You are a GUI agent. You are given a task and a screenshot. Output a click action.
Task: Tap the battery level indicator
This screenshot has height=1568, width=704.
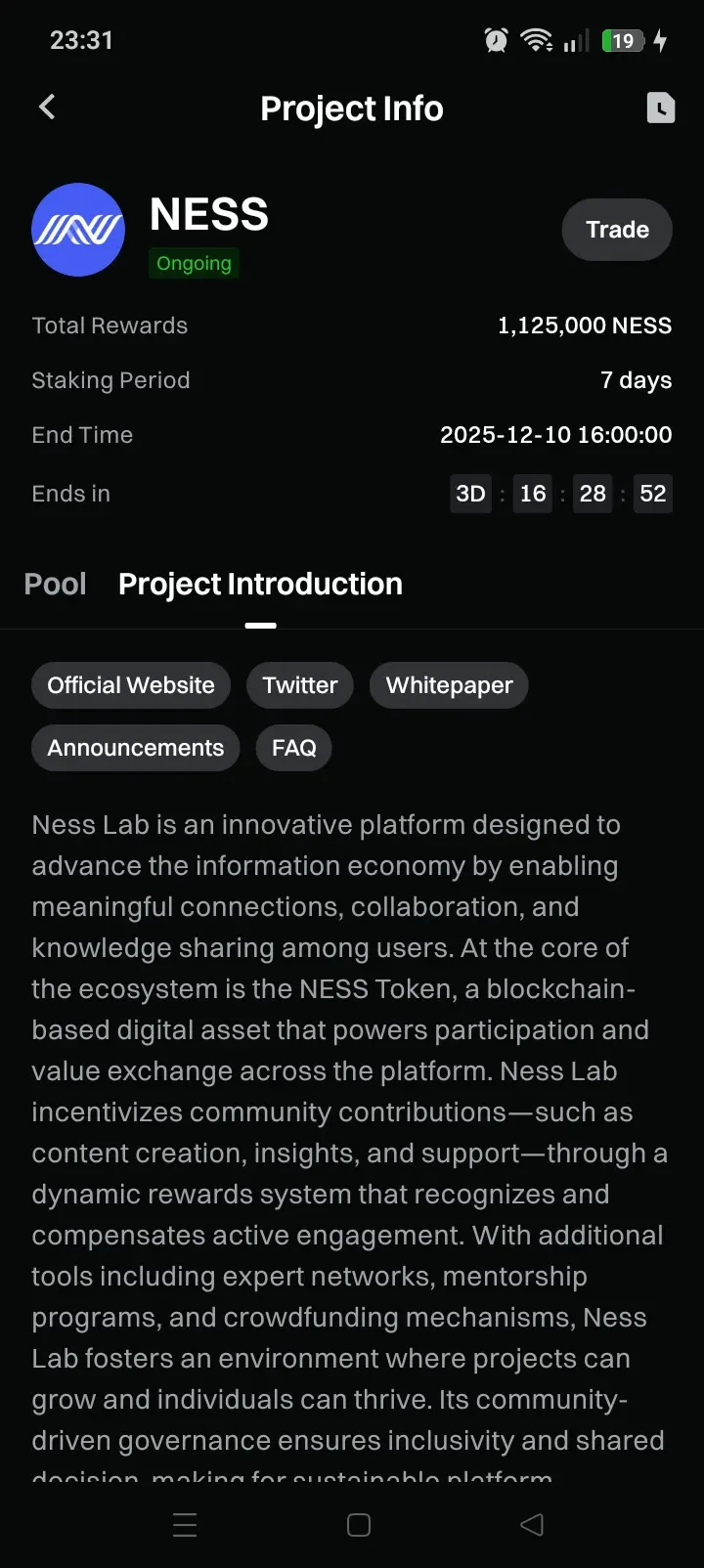tap(623, 40)
